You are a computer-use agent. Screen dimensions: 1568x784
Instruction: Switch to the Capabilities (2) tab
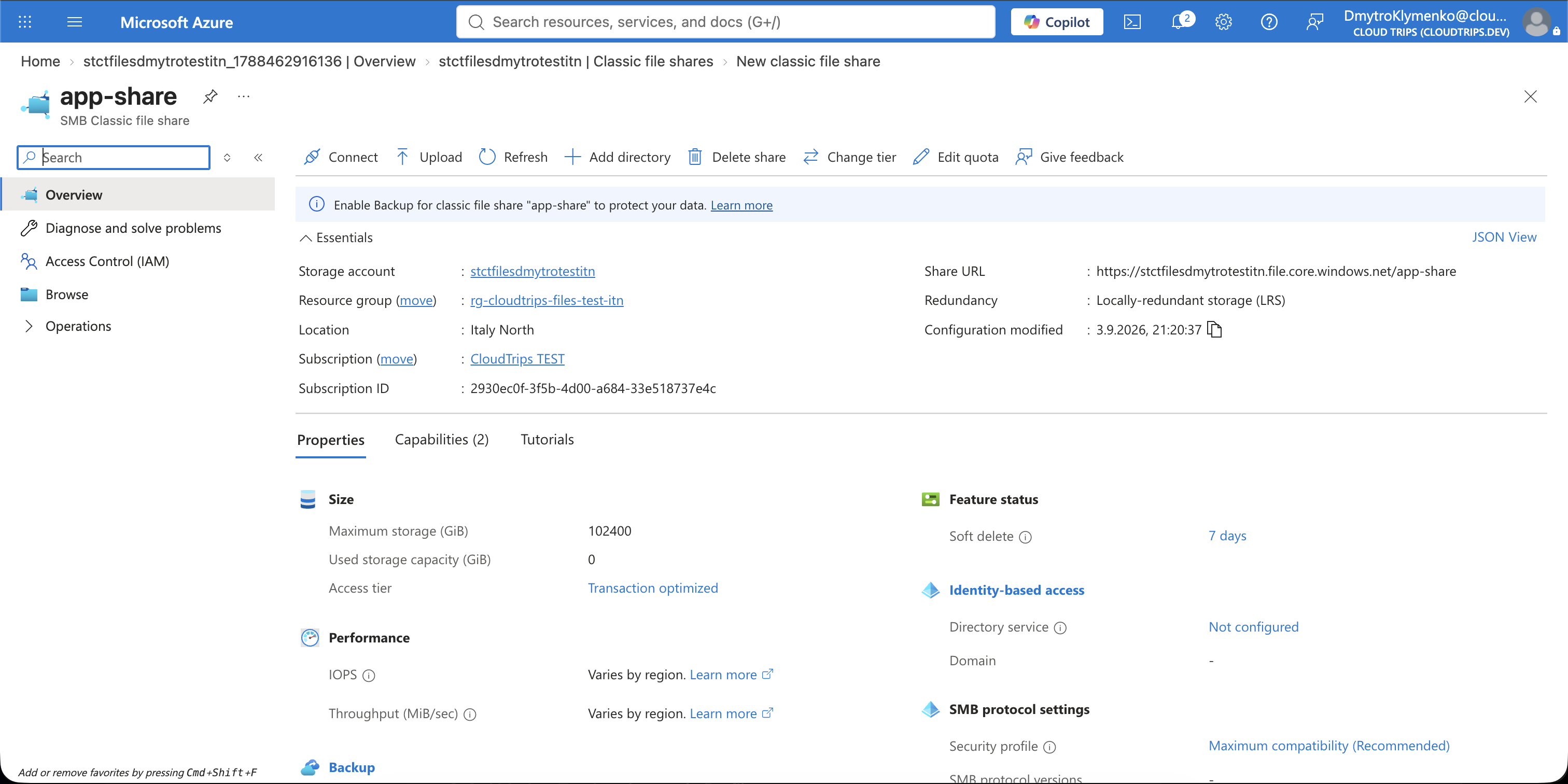point(441,440)
